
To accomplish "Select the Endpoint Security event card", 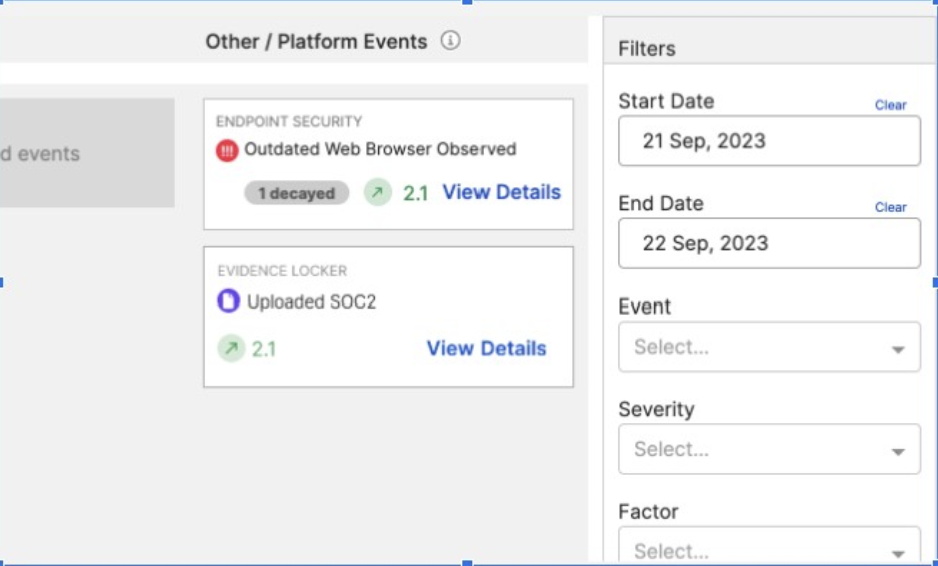I will (388, 164).
